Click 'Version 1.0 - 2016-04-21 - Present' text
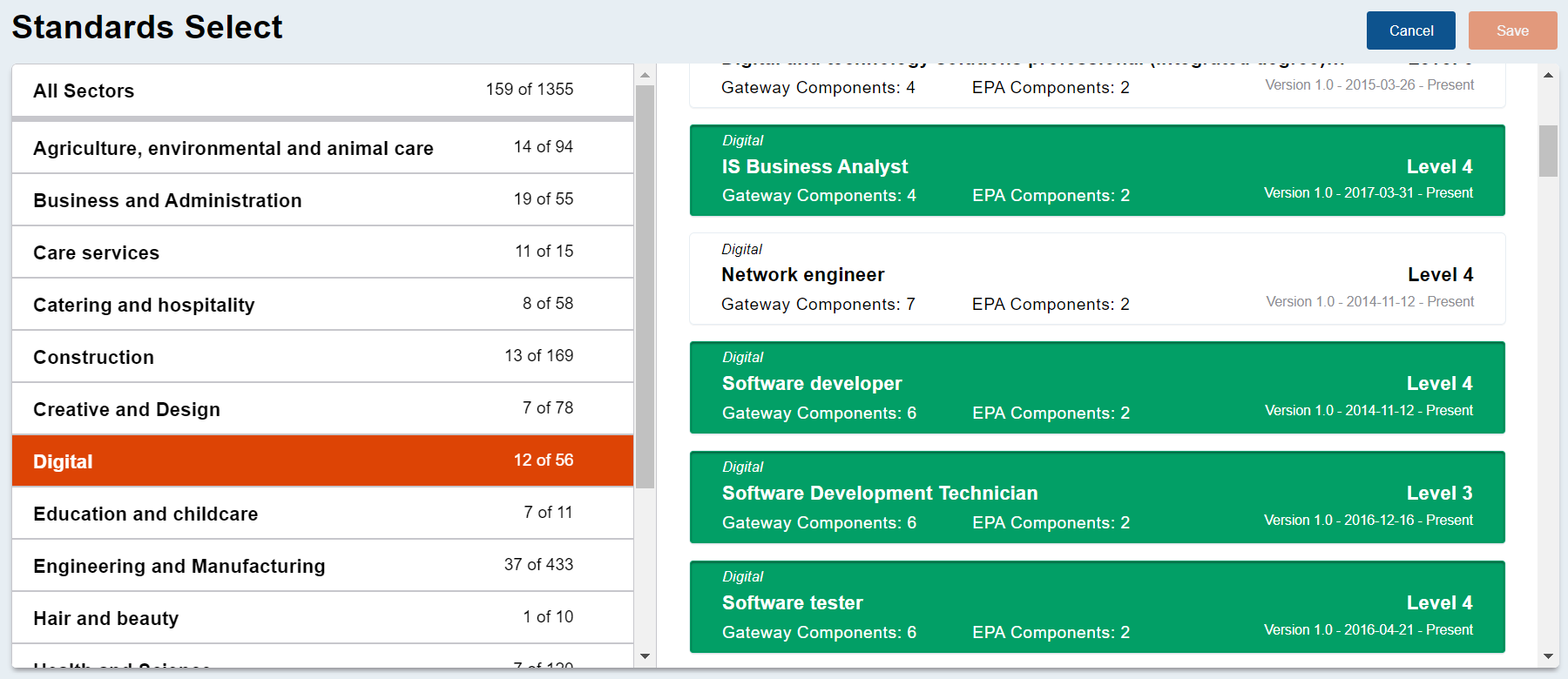Image resolution: width=1568 pixels, height=679 pixels. [1369, 629]
